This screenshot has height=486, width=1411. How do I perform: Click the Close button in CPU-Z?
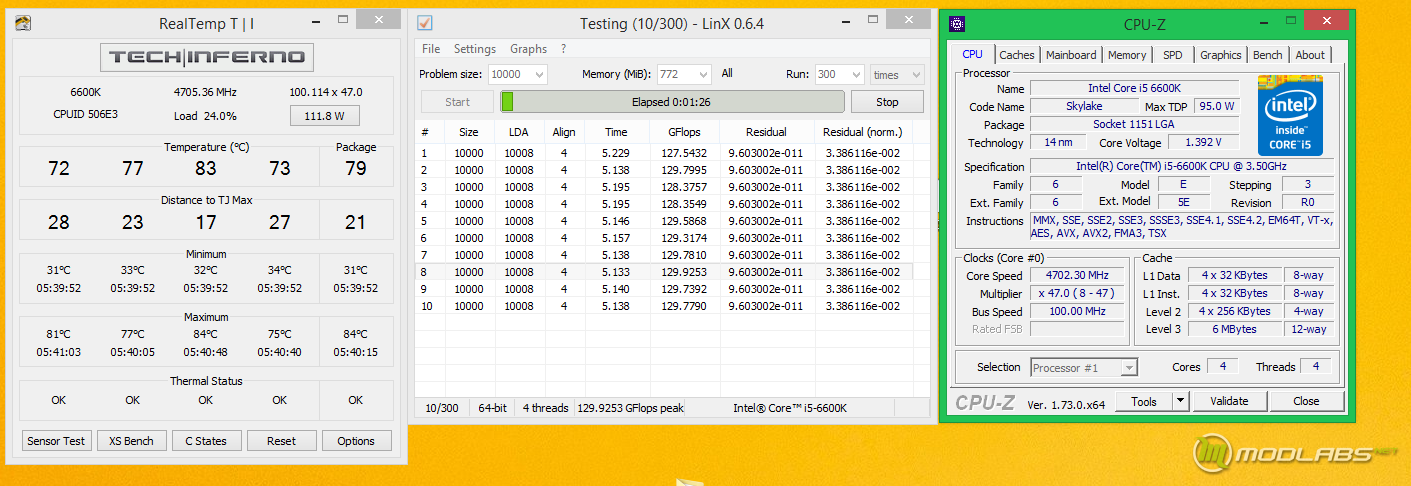(1306, 401)
